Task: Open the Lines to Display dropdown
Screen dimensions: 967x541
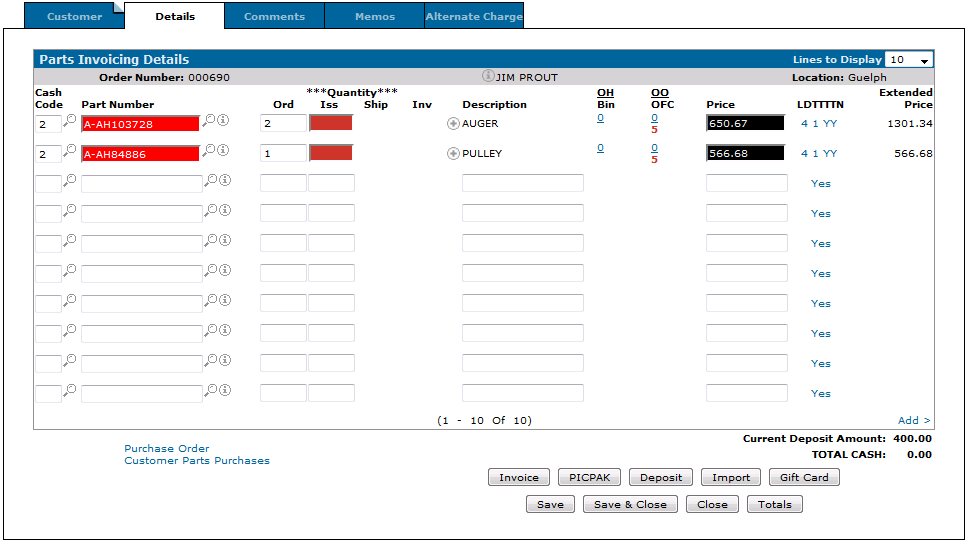Action: click(x=909, y=60)
